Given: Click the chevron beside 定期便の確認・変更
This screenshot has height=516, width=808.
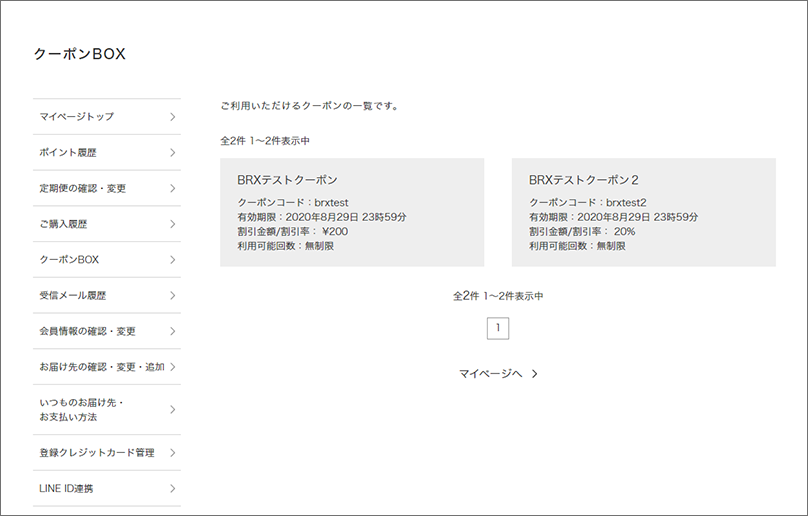Looking at the screenshot, I should (172, 188).
